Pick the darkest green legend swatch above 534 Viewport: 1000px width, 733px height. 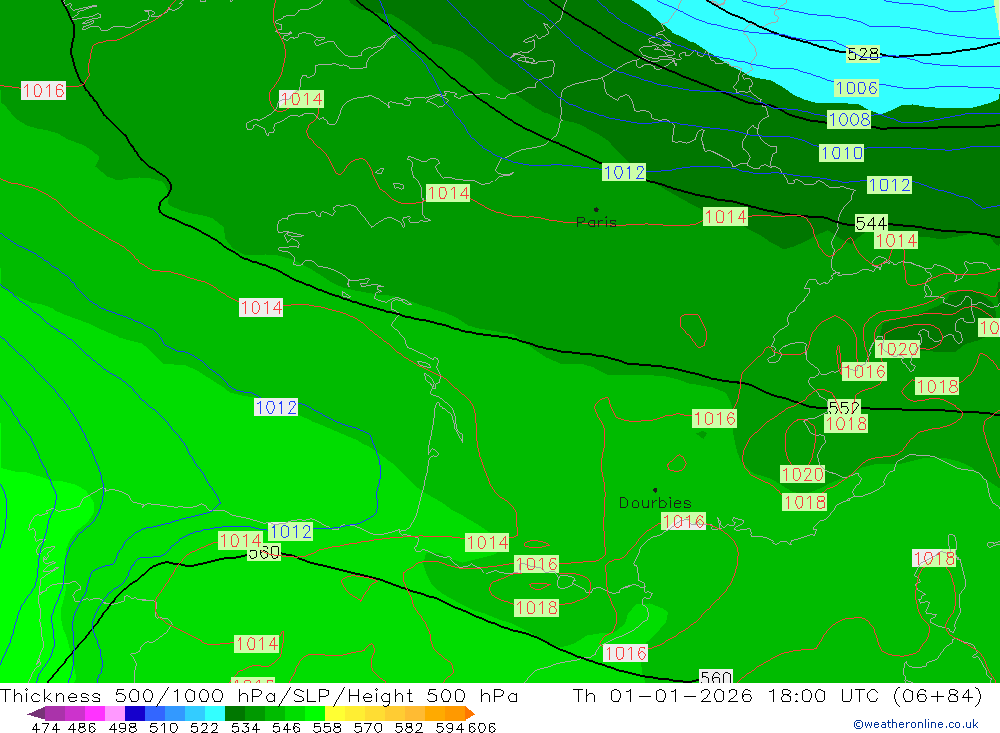click(x=235, y=713)
